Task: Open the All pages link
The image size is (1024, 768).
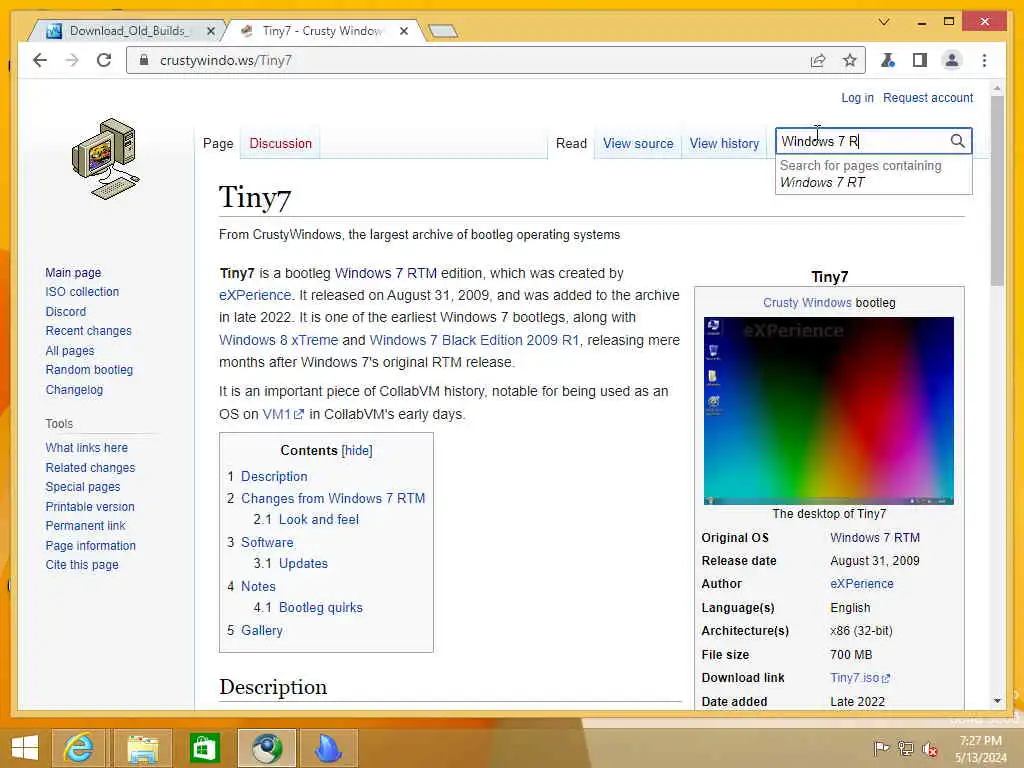Action: point(70,351)
